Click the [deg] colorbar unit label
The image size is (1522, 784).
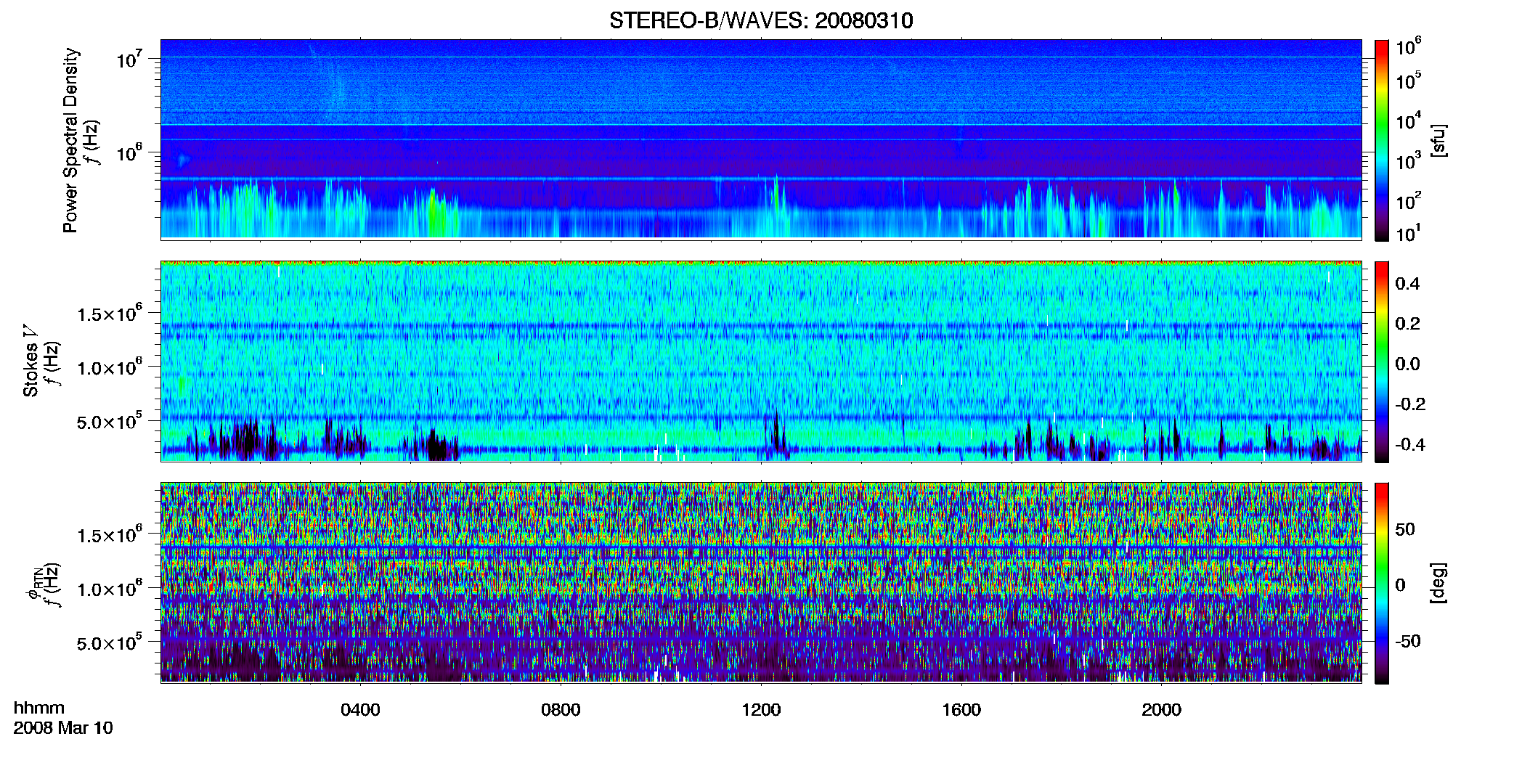(1438, 583)
